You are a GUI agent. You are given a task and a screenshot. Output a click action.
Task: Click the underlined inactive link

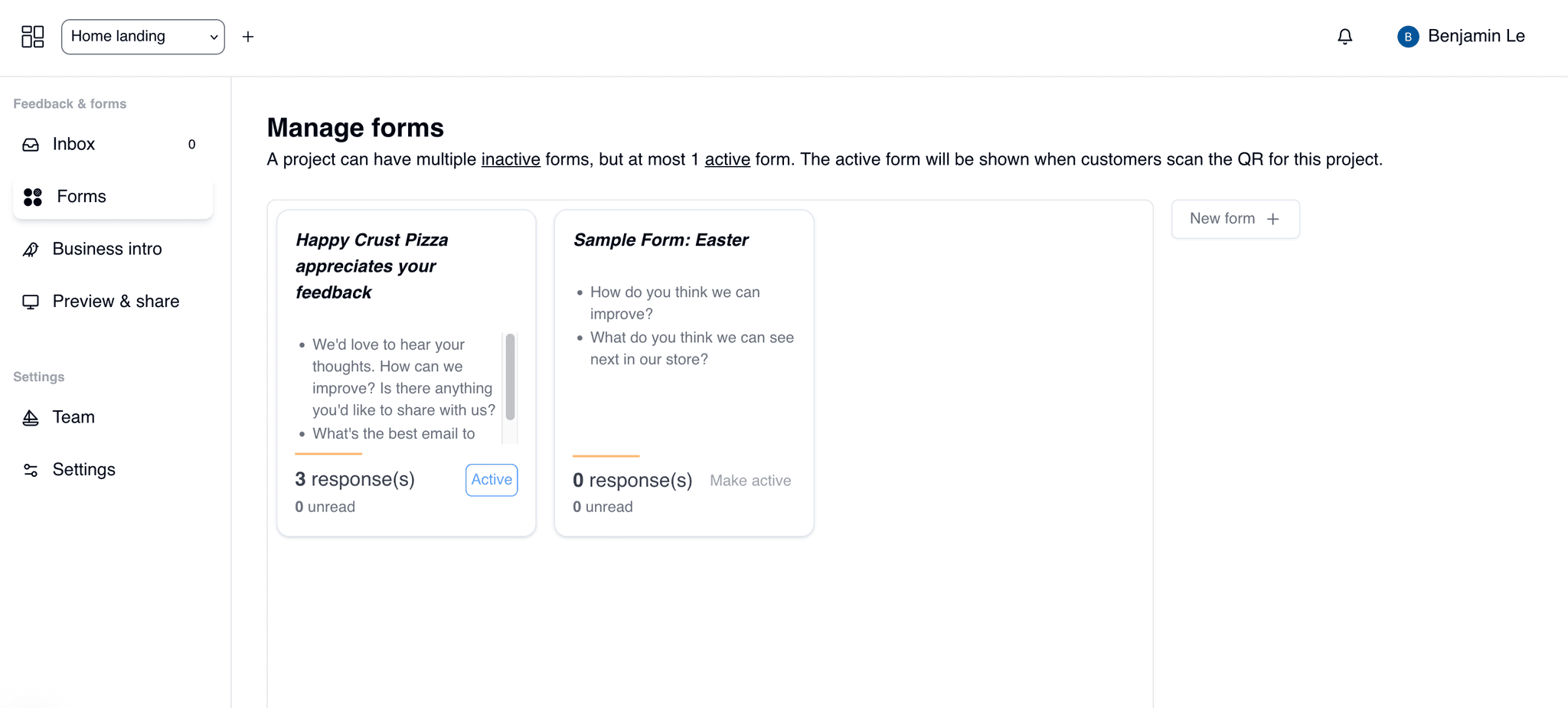point(511,159)
